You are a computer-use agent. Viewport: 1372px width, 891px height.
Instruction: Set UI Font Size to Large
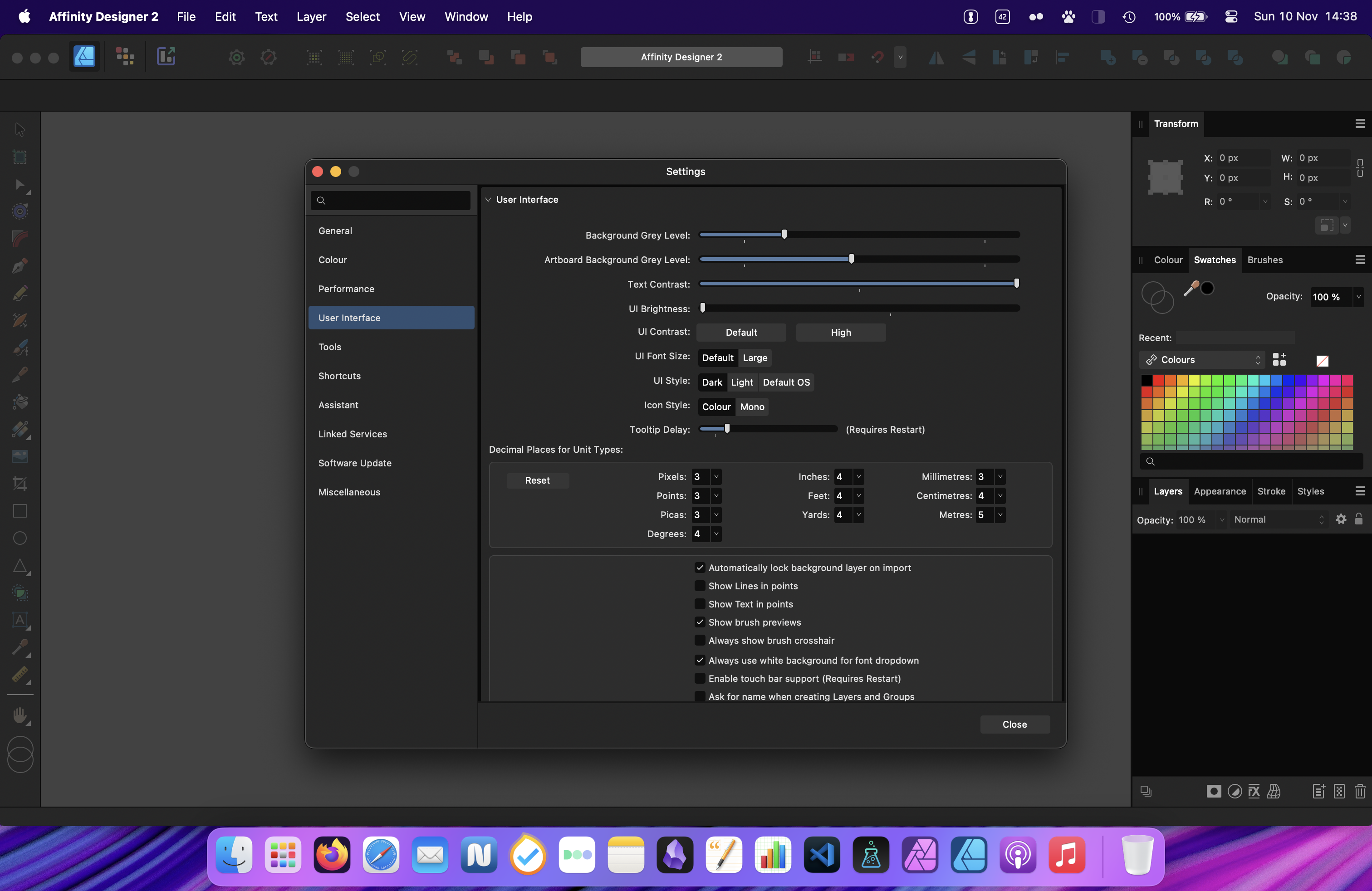pos(755,358)
